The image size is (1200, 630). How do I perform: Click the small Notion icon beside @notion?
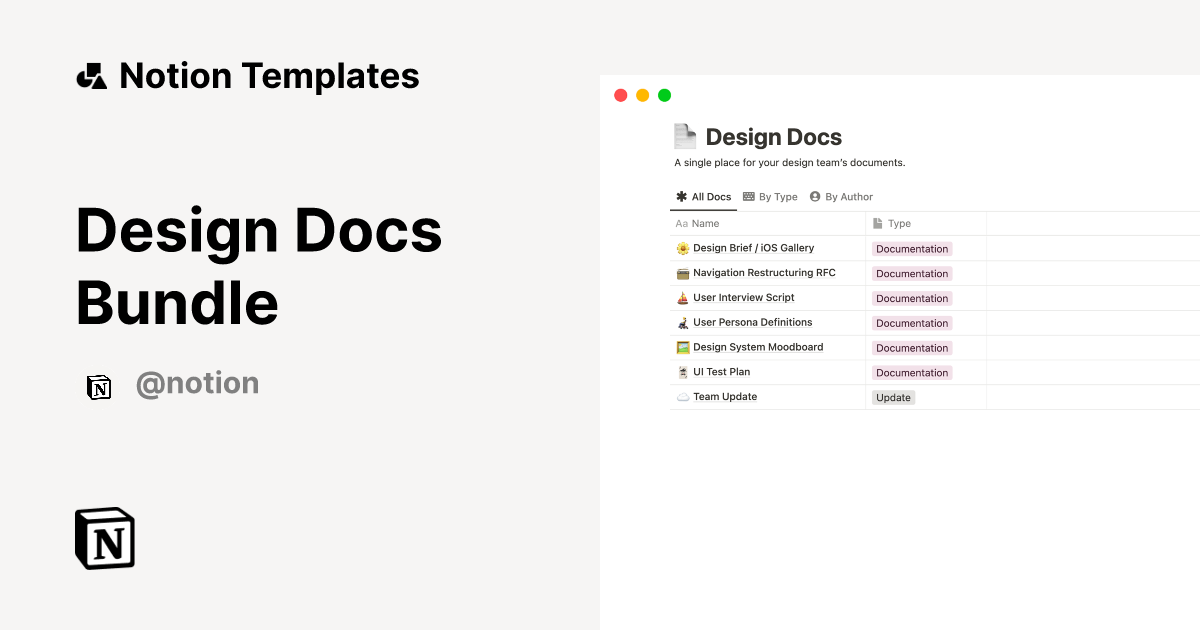pos(99,387)
